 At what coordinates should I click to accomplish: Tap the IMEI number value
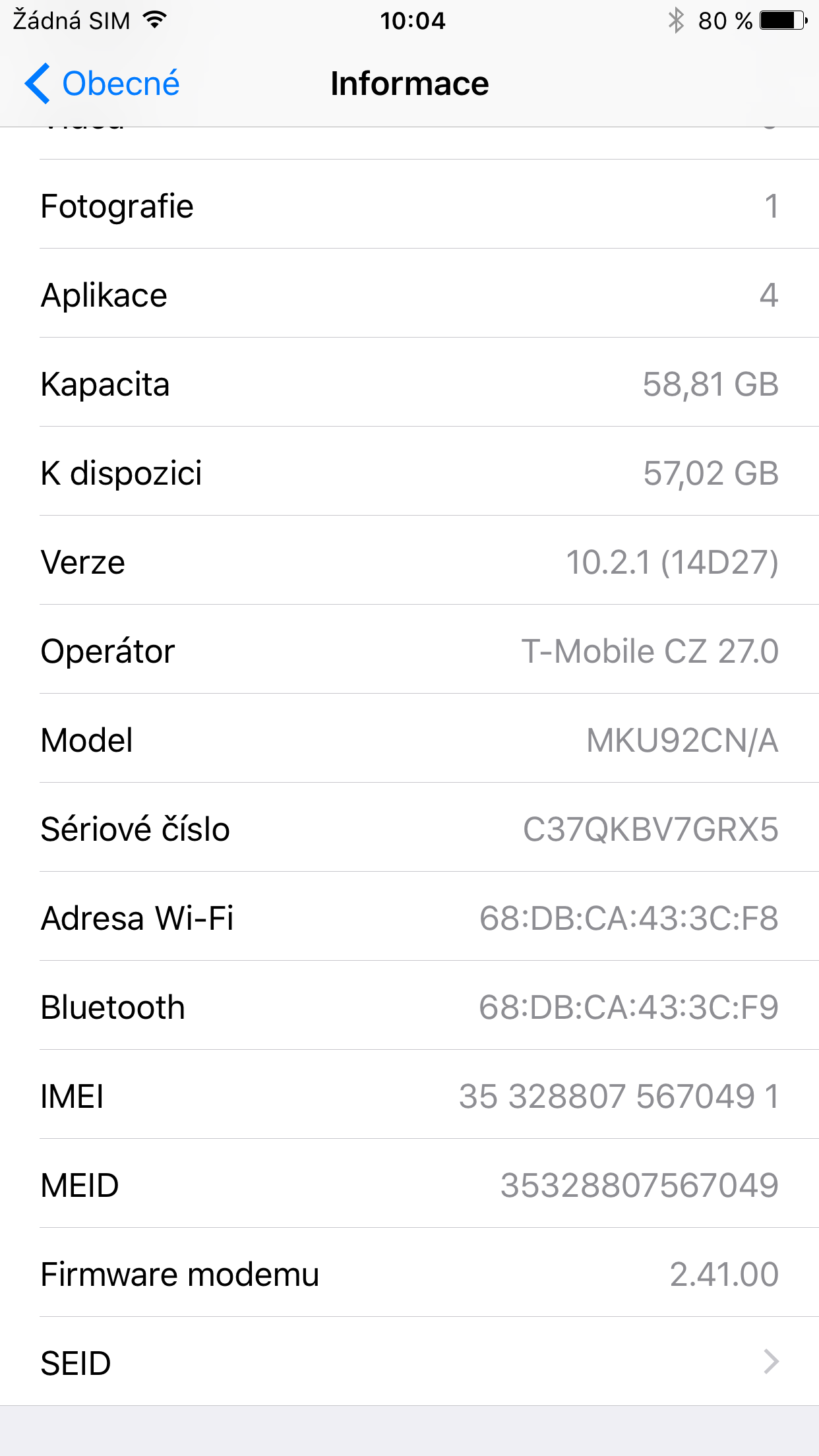coord(619,1096)
